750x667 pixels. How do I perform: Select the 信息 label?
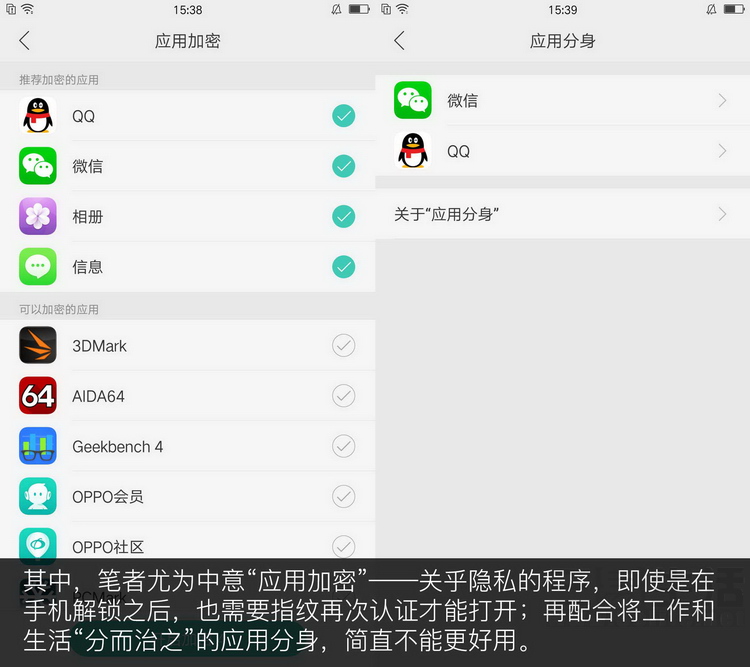pos(88,267)
